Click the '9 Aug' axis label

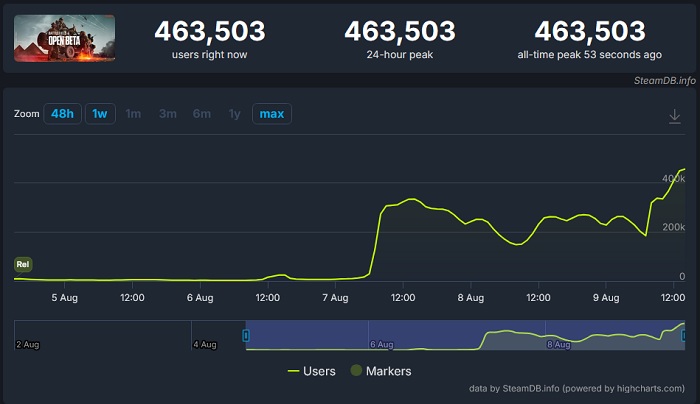(606, 298)
